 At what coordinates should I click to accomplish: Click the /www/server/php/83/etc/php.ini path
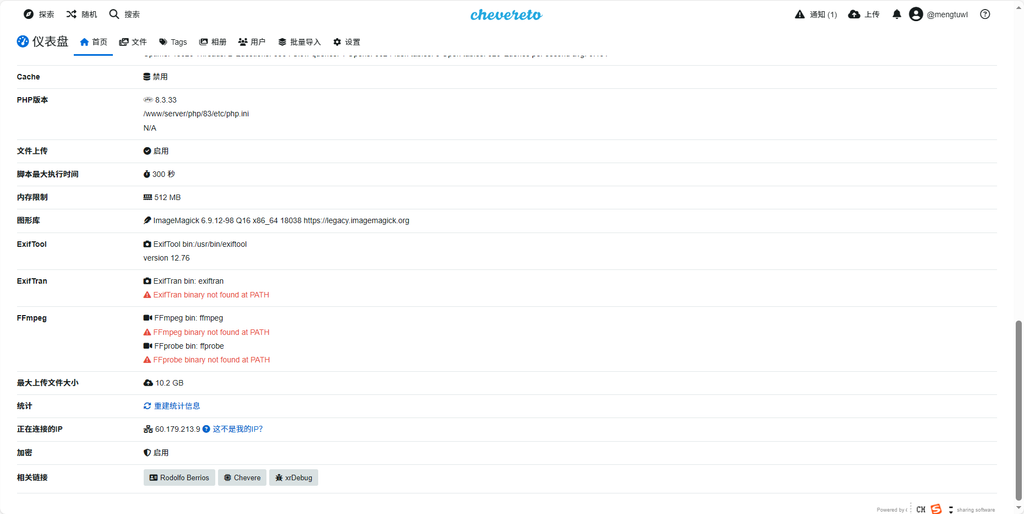(x=196, y=114)
